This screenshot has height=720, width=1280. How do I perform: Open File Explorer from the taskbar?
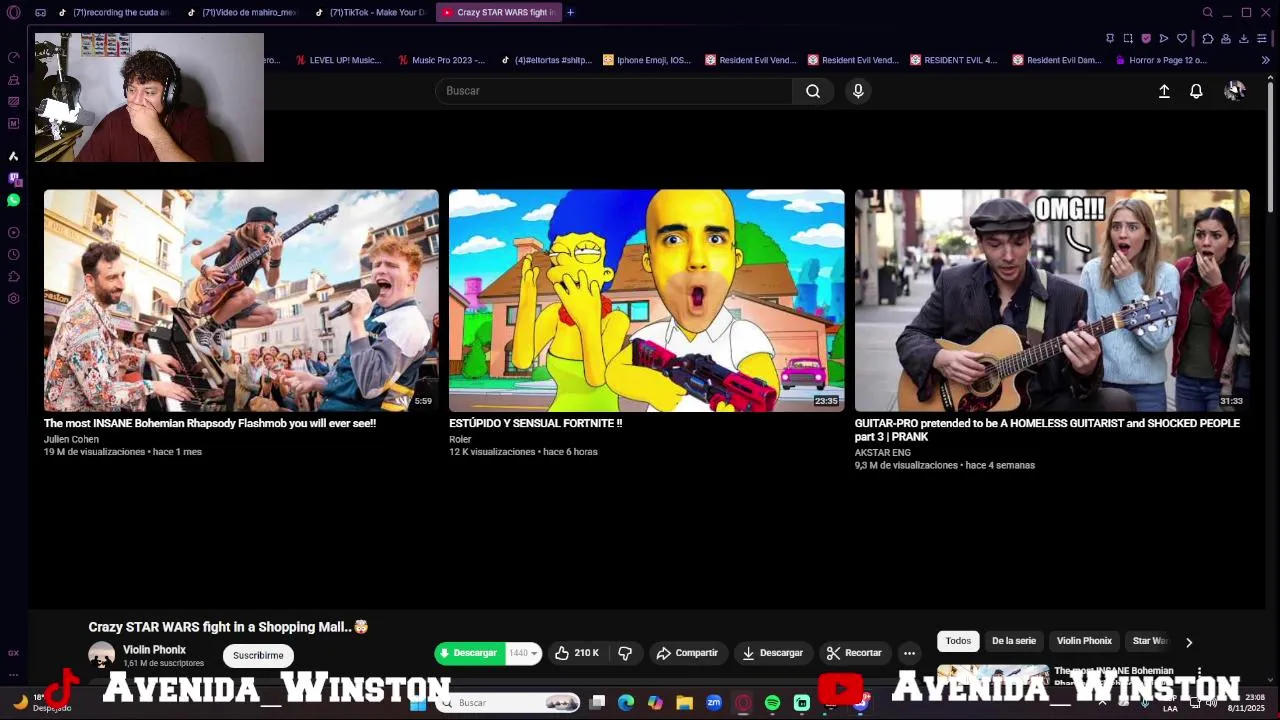click(685, 703)
